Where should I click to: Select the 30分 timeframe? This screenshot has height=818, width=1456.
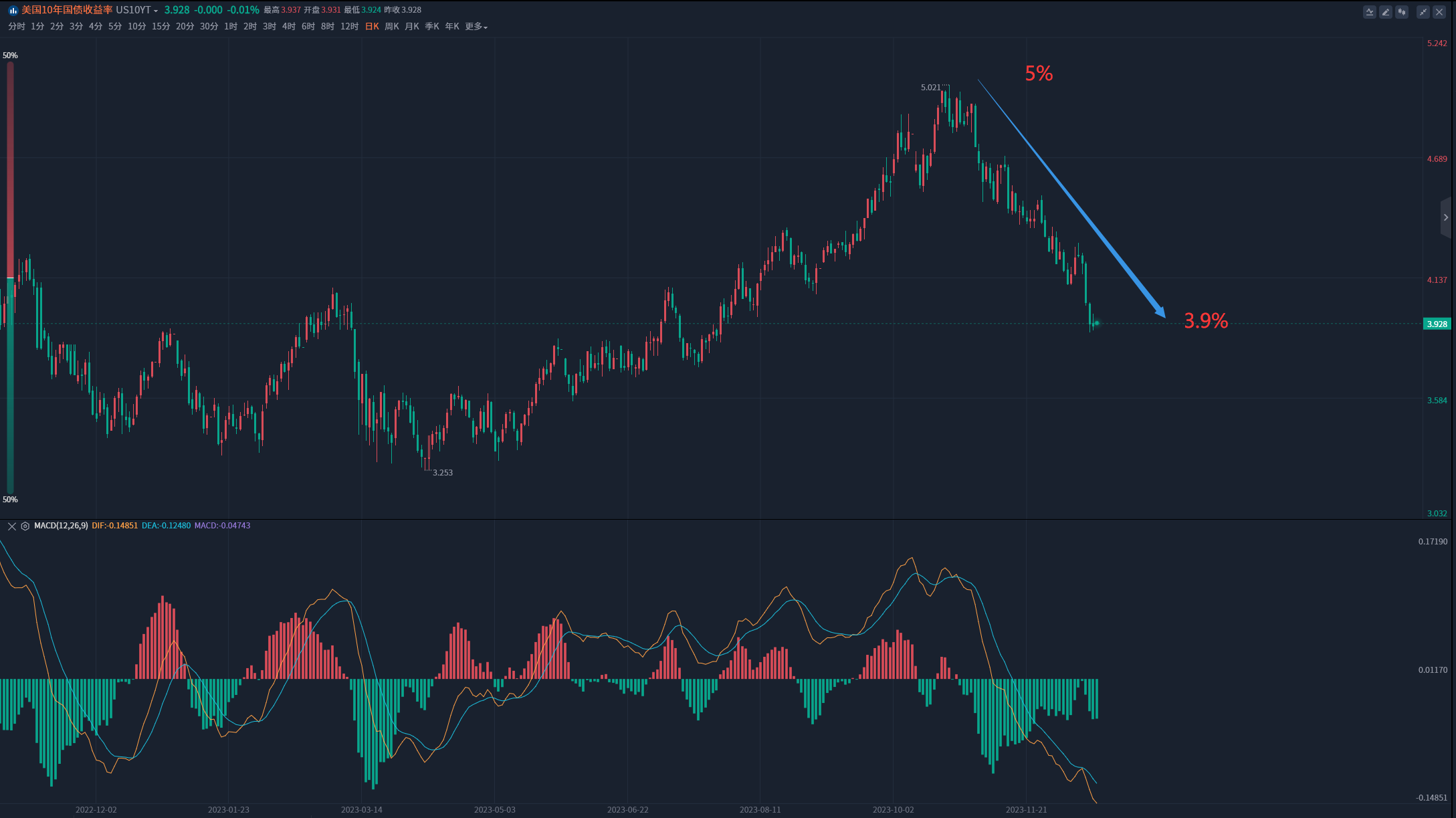tap(209, 27)
